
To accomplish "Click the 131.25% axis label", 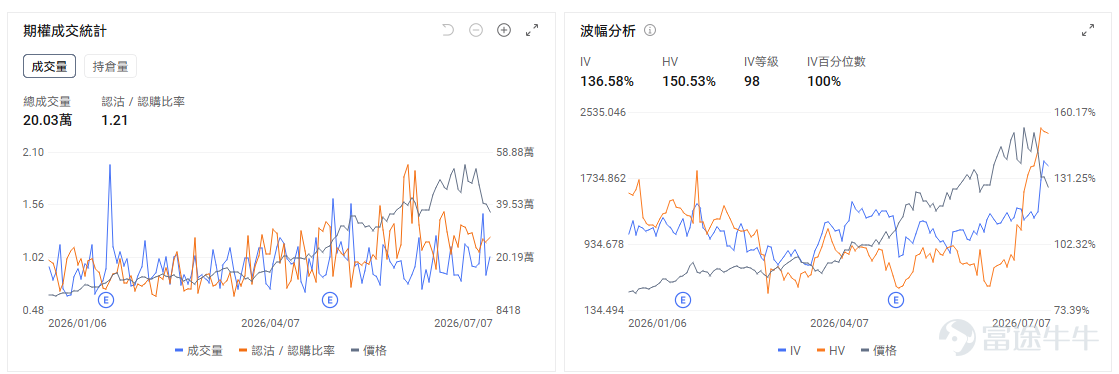I will [x=1074, y=178].
